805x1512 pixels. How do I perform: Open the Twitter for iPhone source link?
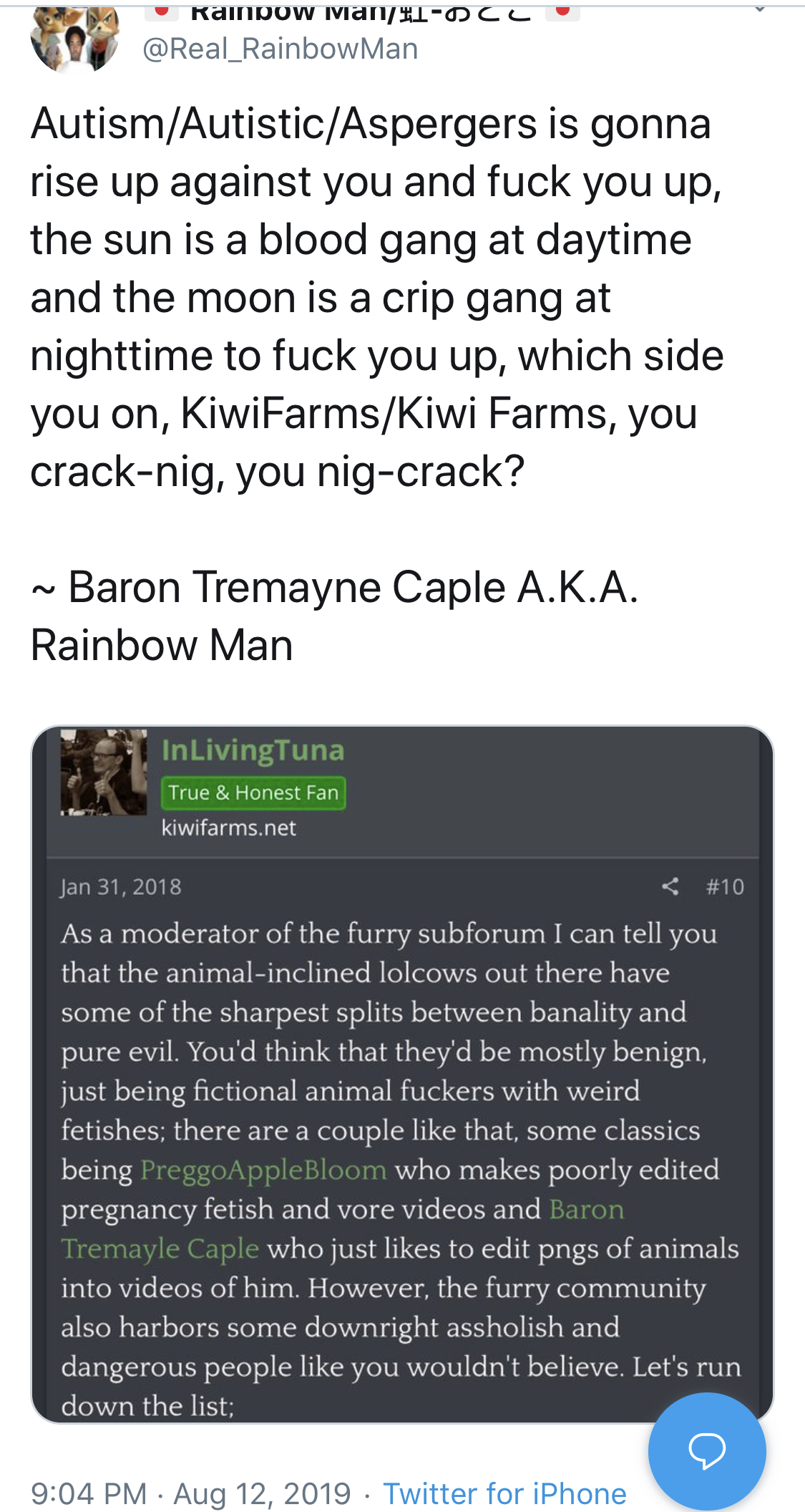504,1493
